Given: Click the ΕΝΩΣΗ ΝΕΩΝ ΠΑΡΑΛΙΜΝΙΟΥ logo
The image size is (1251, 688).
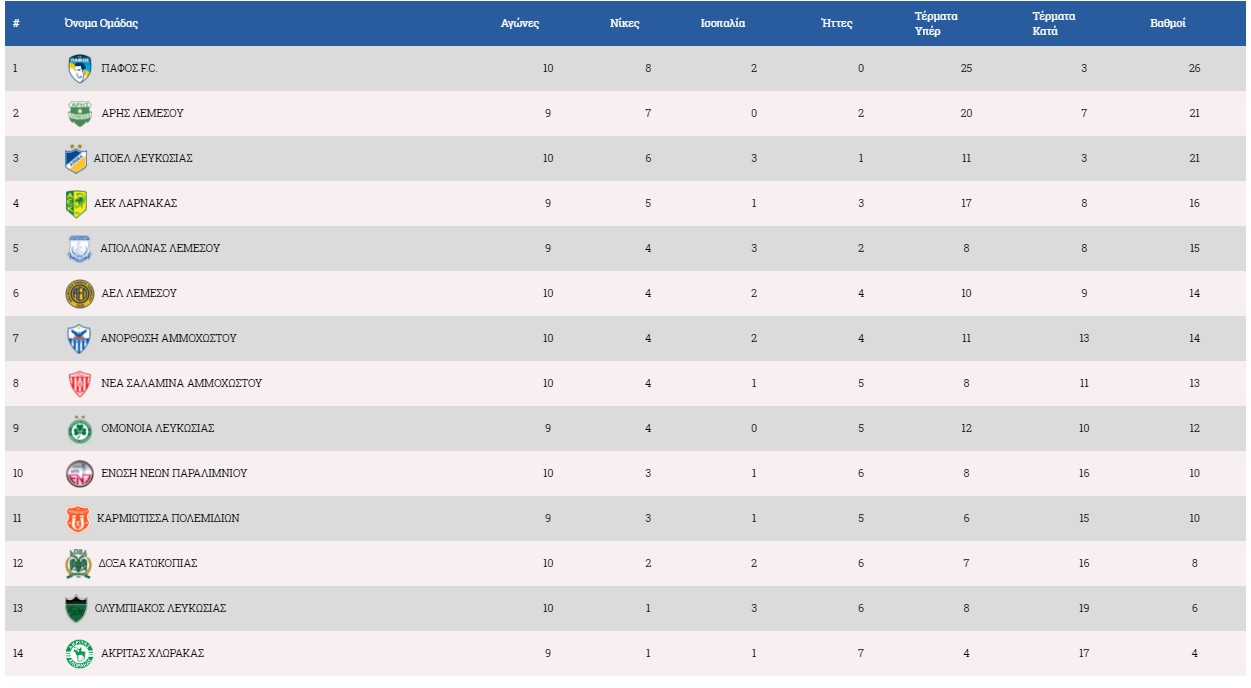Looking at the screenshot, I should click(x=79, y=473).
